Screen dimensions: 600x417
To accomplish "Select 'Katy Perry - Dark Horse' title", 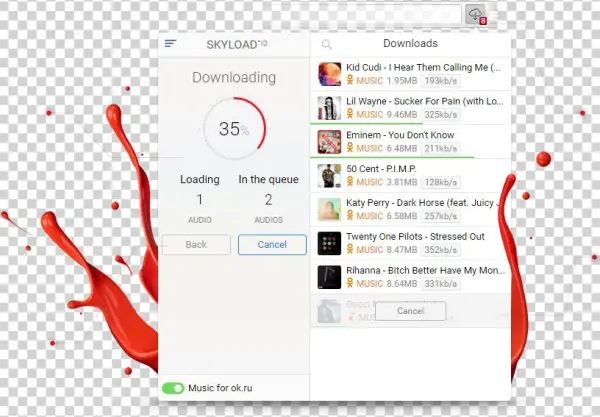I will click(423, 203).
